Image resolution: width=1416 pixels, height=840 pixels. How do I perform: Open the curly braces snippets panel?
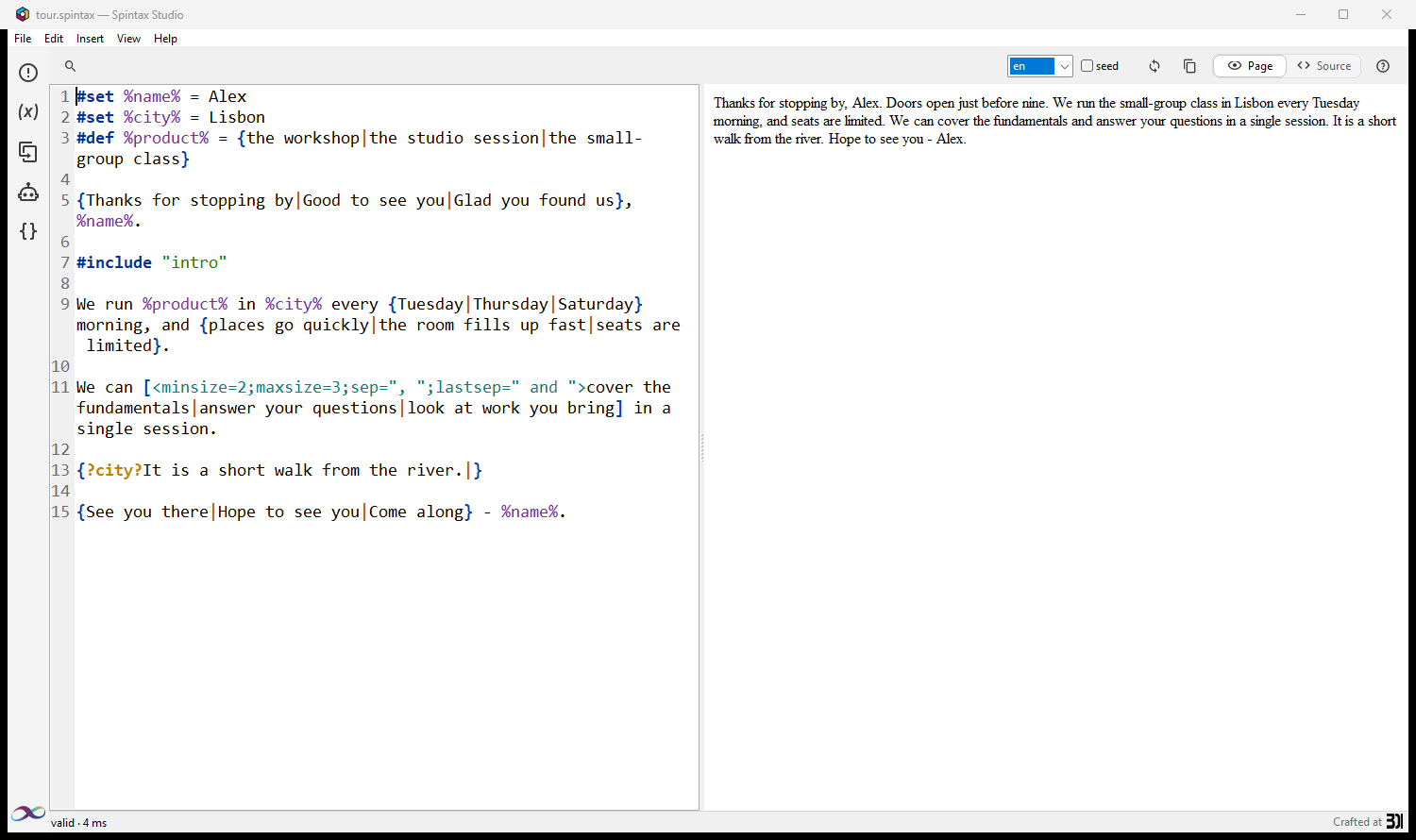(28, 231)
